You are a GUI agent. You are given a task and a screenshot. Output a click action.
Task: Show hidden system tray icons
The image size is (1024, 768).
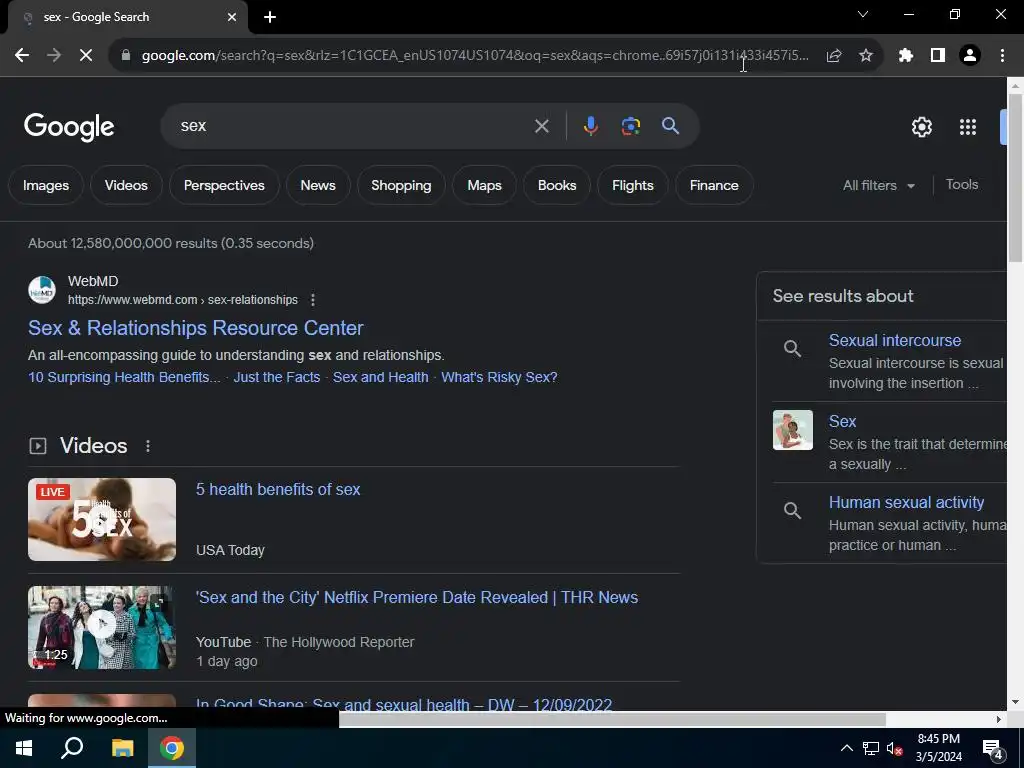click(x=846, y=748)
